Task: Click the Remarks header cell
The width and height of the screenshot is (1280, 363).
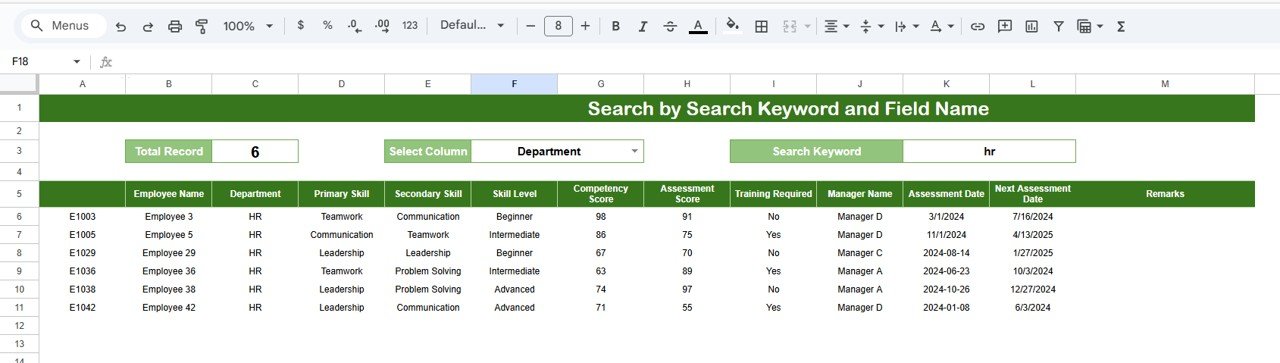Action: (x=1165, y=194)
